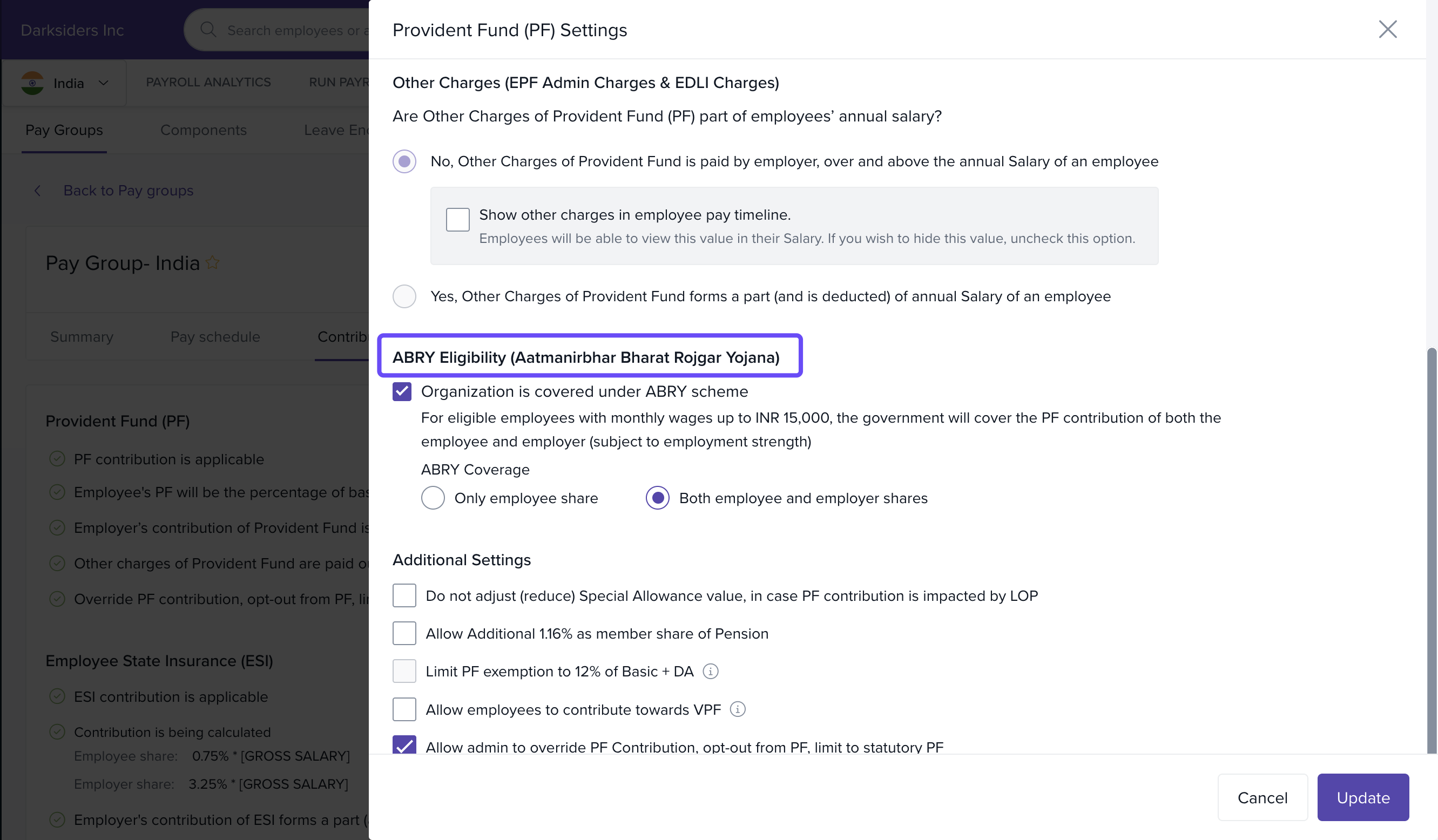Click the Update button

[1363, 797]
